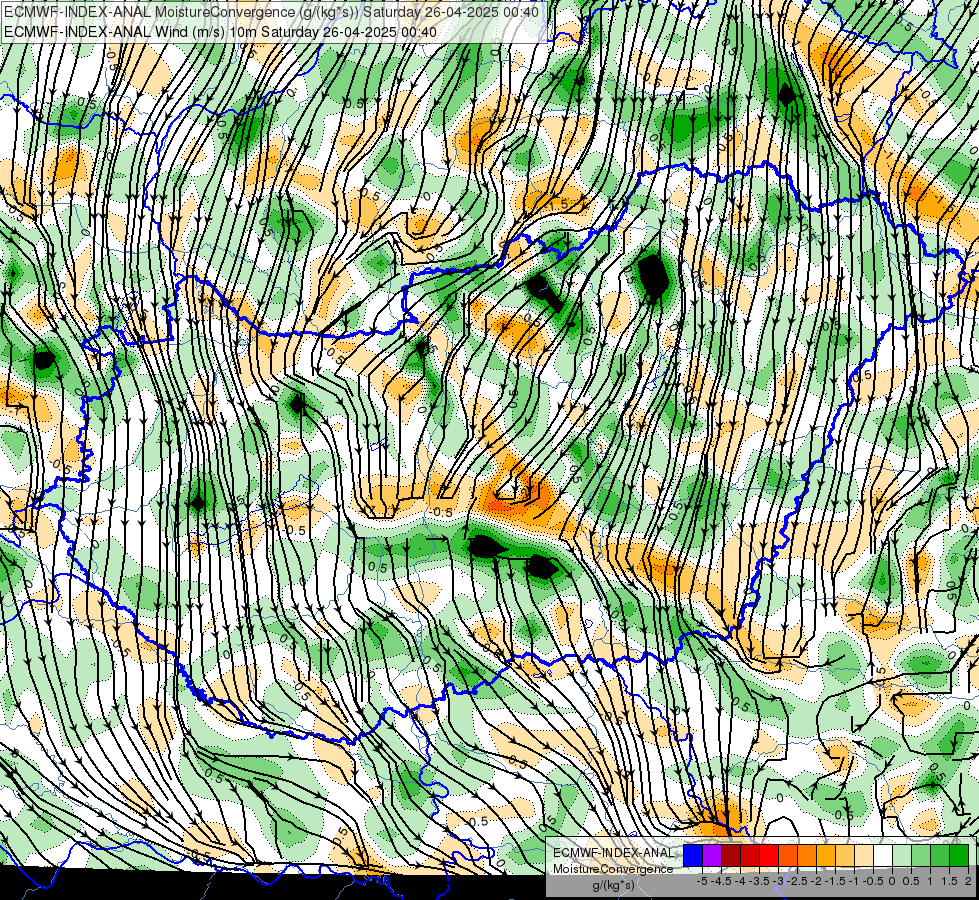The image size is (979, 900).
Task: Click the Wind (m/s) 10m title line
Action: (x=220, y=31)
